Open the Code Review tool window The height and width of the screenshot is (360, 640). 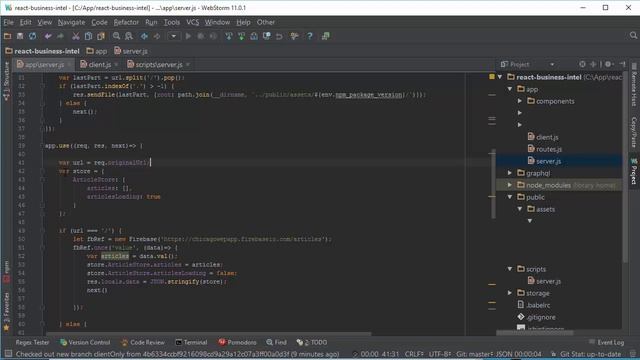click(x=142, y=342)
